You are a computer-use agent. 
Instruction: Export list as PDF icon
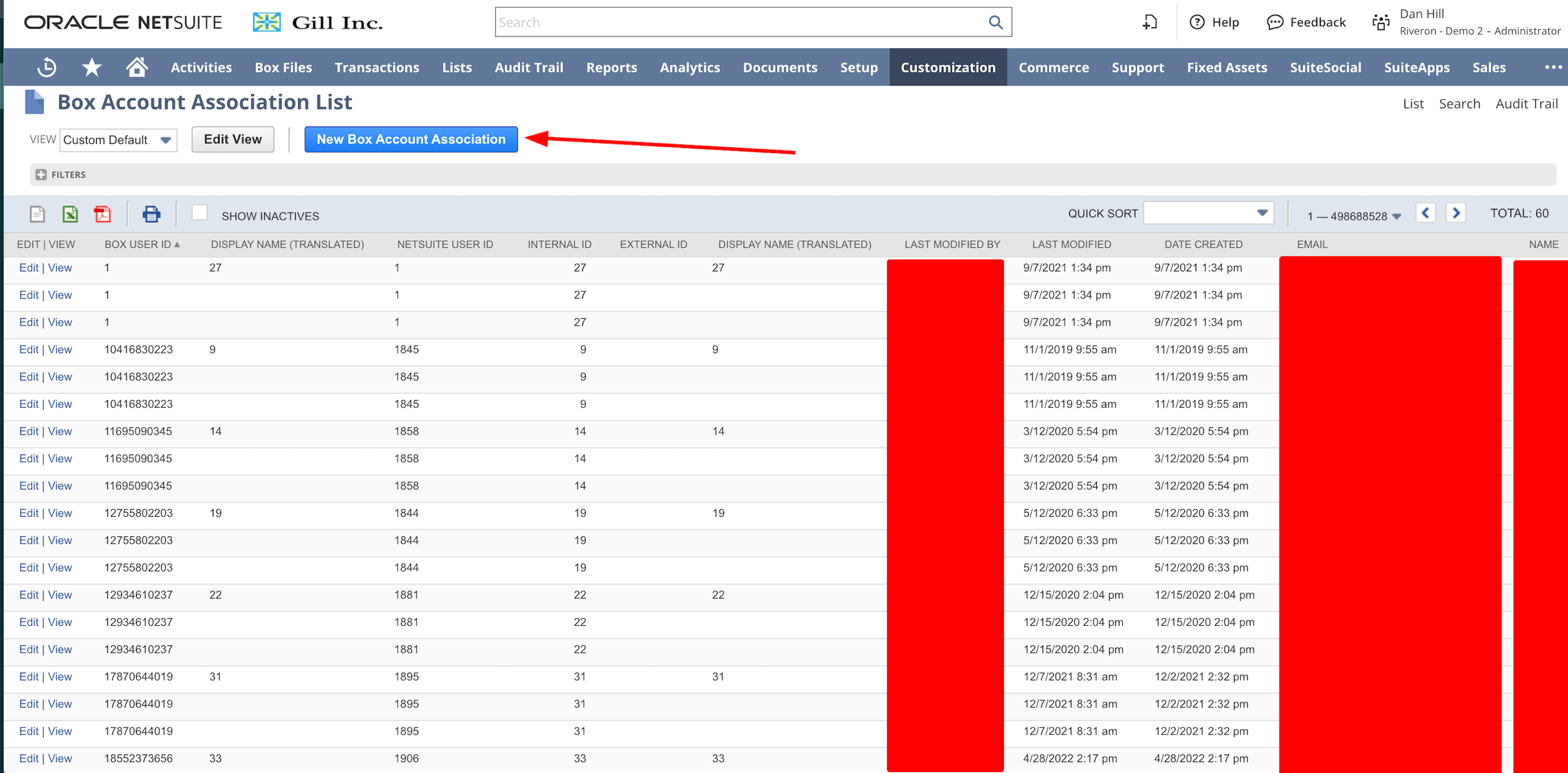coord(102,214)
